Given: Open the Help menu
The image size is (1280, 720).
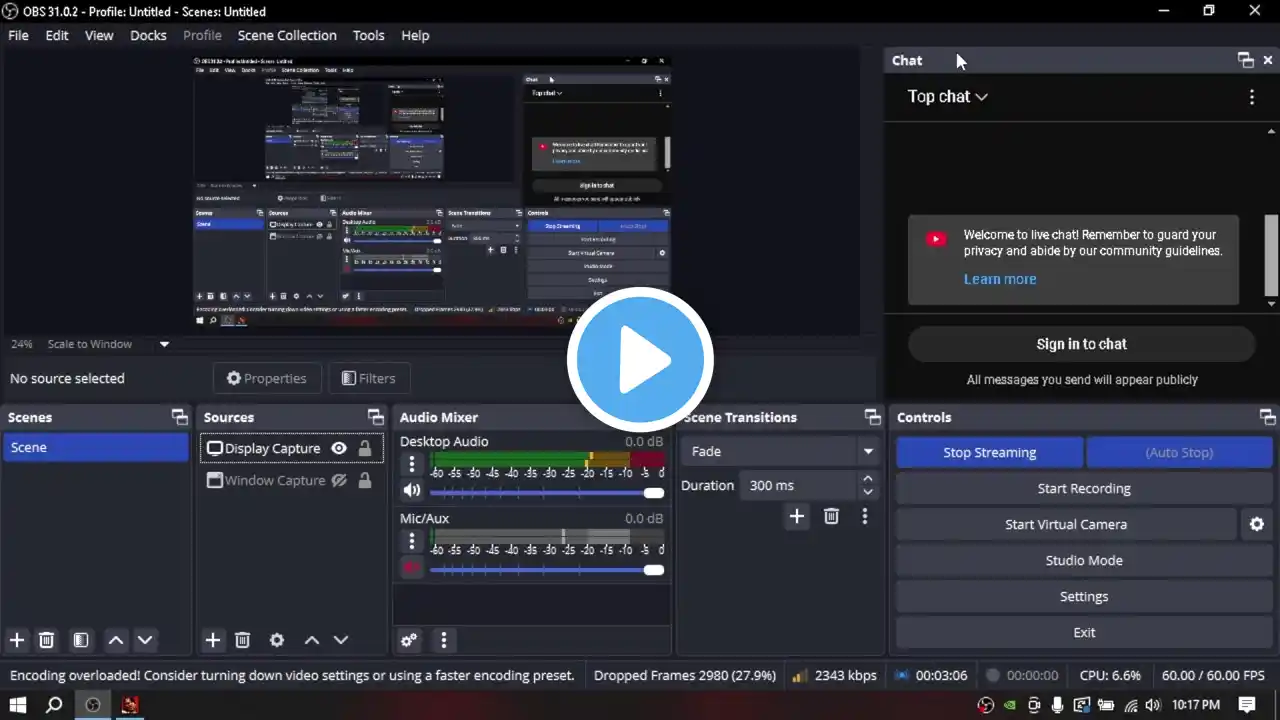Looking at the screenshot, I should coord(415,35).
